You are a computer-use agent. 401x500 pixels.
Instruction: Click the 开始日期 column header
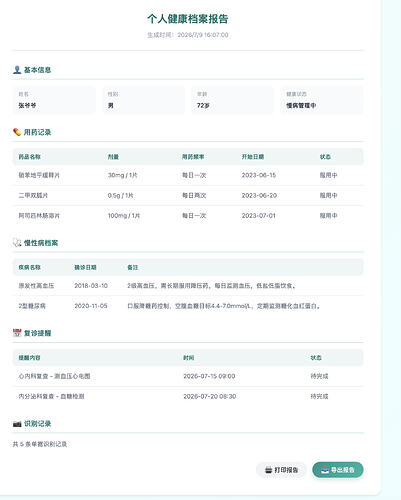click(x=253, y=157)
